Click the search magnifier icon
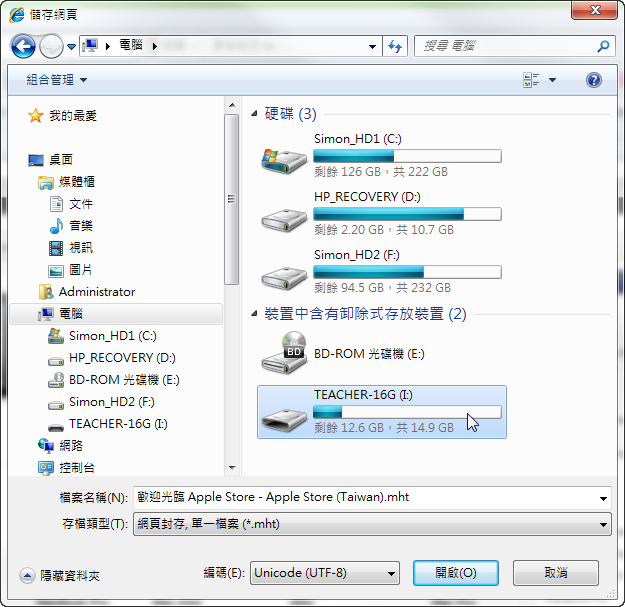 603,46
